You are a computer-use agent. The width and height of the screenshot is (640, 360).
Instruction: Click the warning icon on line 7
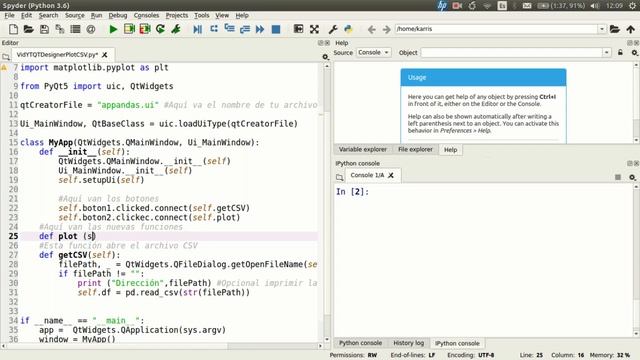(4, 67)
